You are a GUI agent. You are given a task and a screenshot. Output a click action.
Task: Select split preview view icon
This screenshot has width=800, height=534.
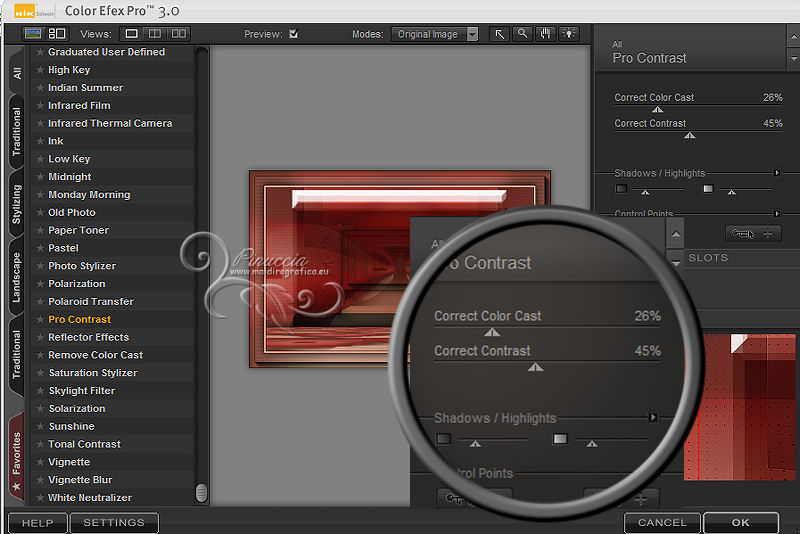coord(155,34)
